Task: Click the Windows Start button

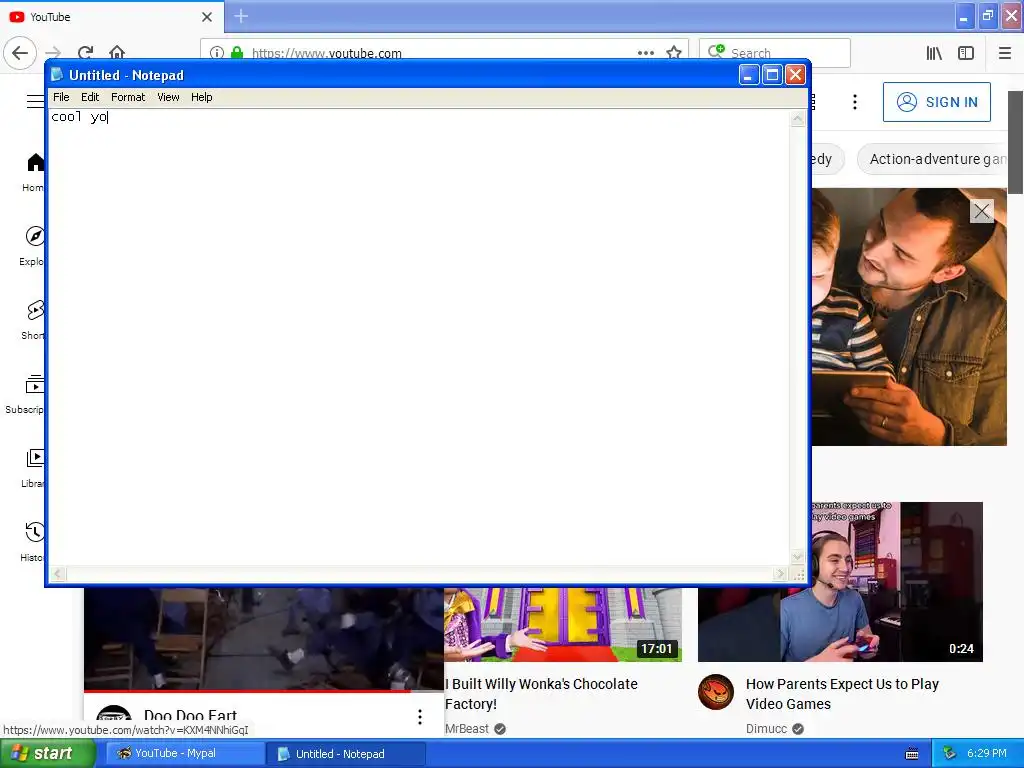Action: [48, 754]
